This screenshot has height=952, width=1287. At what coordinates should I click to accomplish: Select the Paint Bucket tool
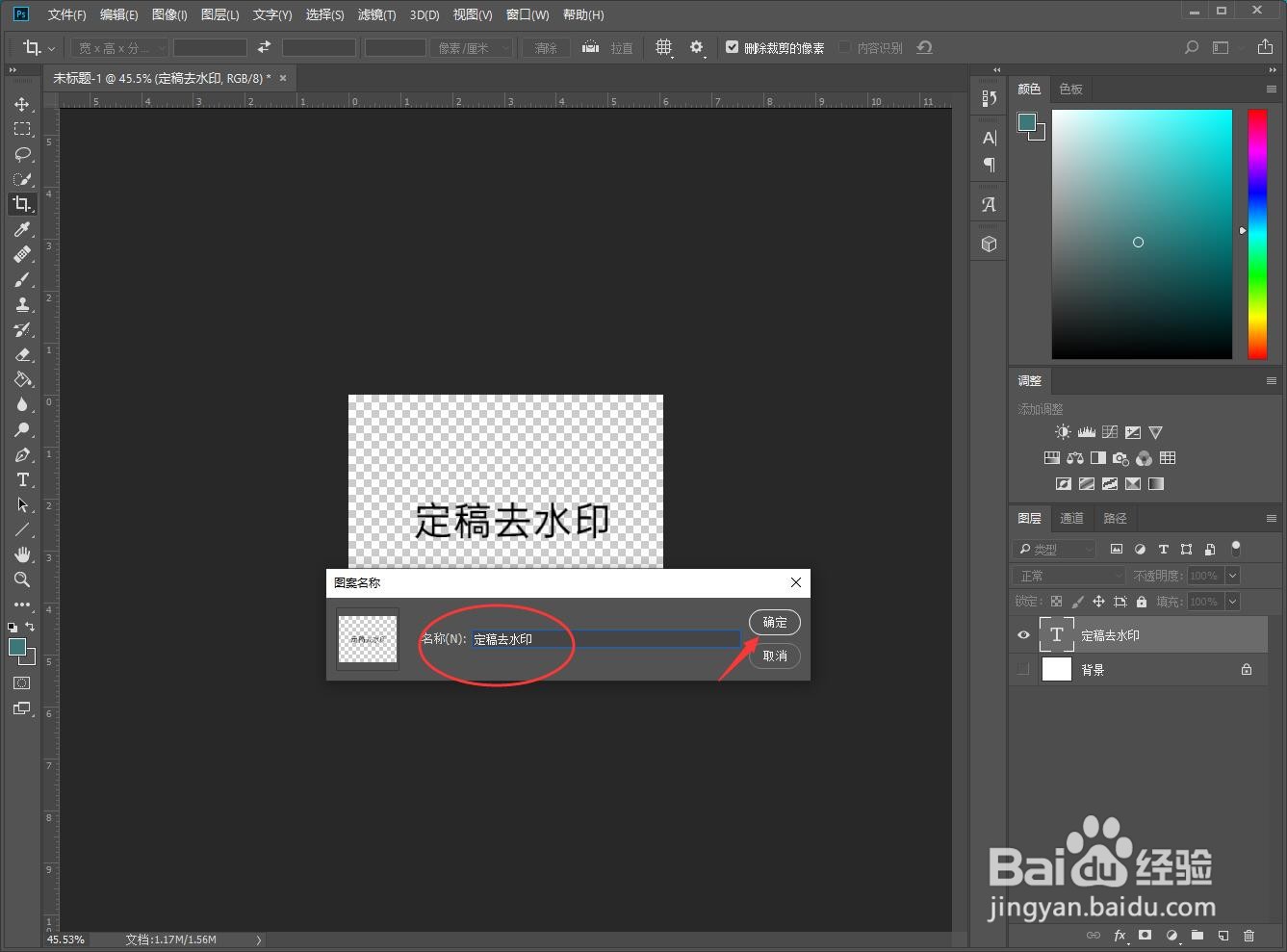(x=22, y=379)
